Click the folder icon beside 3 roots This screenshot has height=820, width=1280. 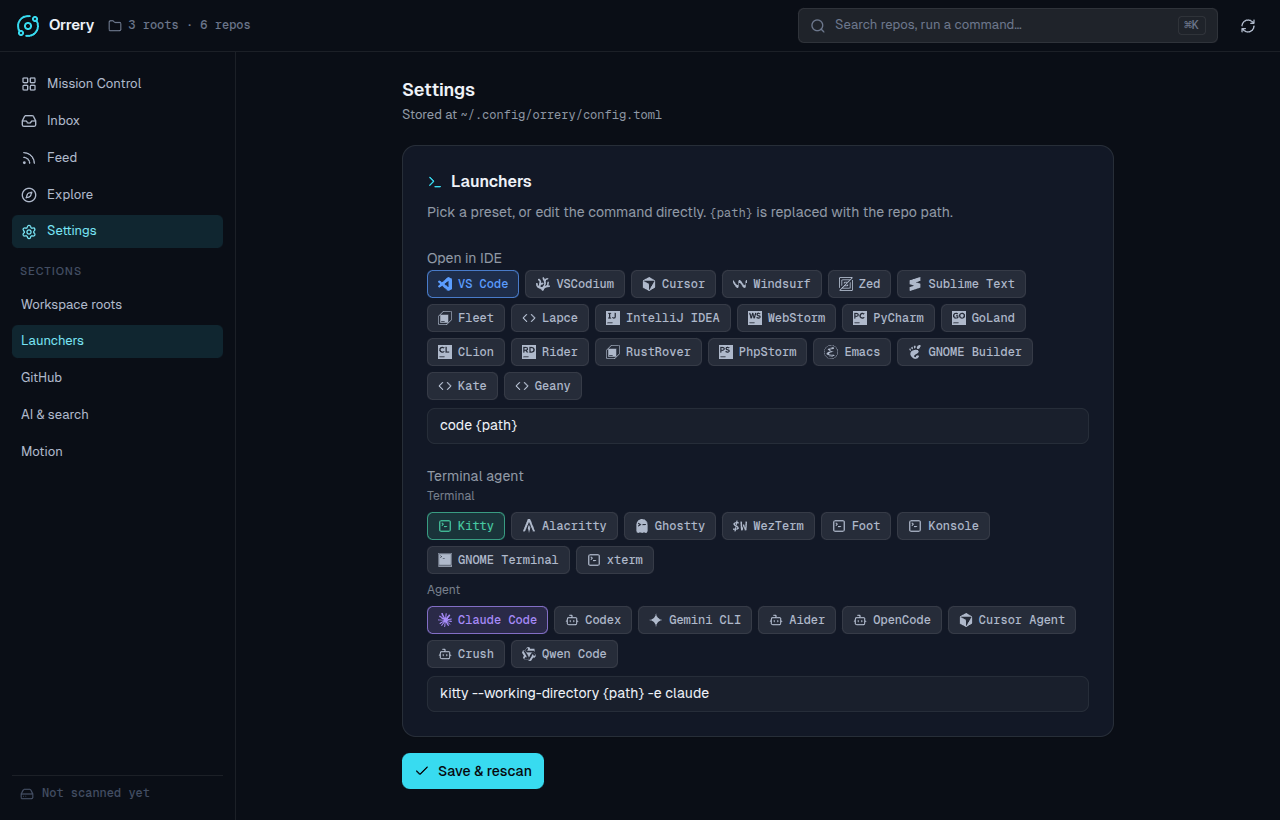tap(115, 25)
